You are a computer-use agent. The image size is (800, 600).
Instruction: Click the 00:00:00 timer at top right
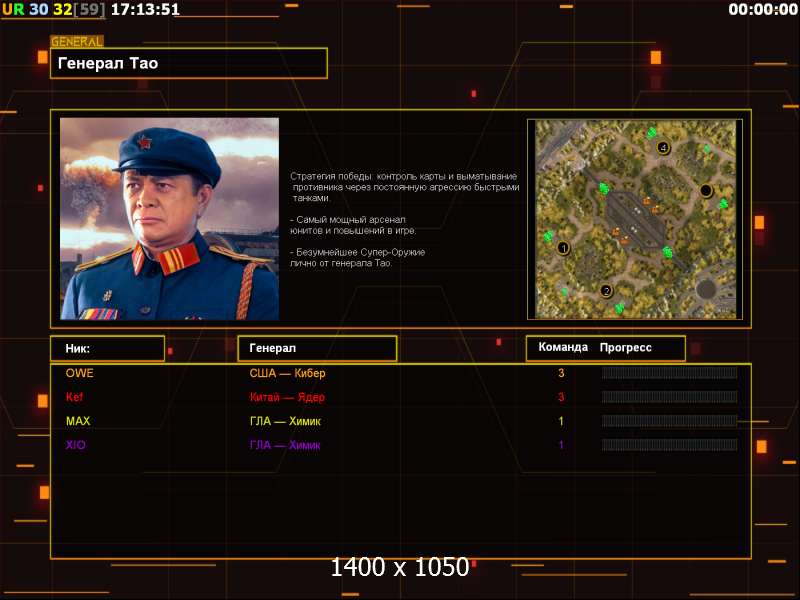761,10
